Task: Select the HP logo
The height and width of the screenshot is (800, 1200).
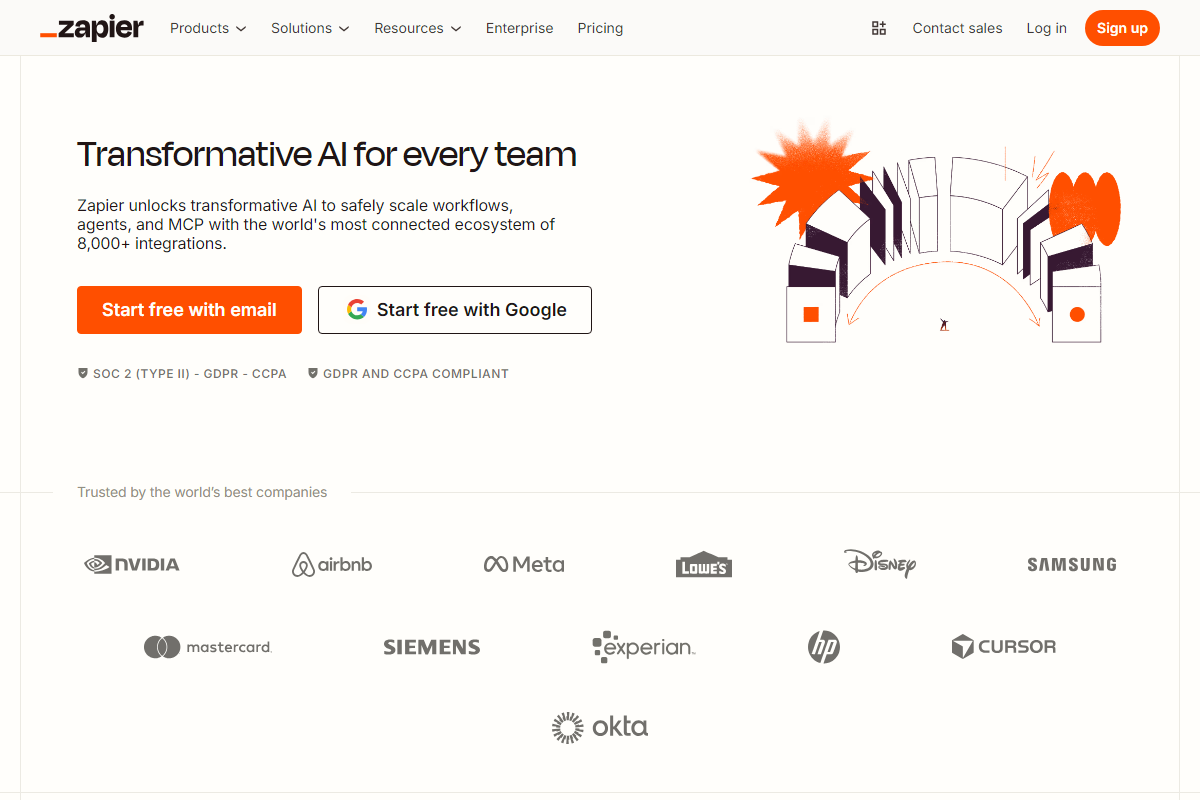Action: click(x=824, y=646)
